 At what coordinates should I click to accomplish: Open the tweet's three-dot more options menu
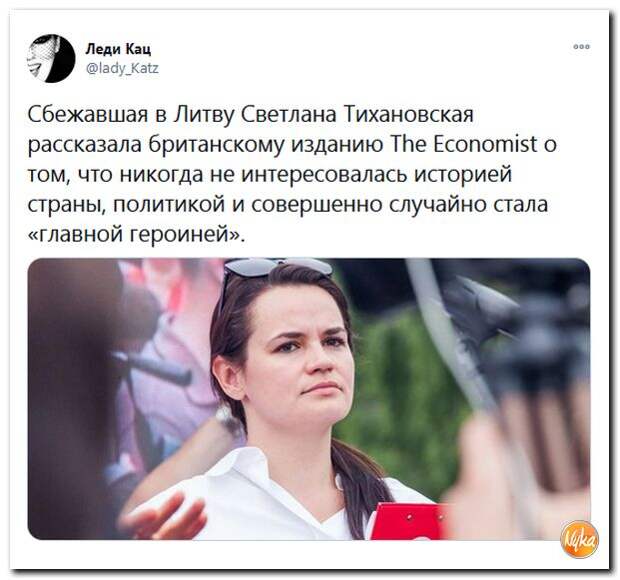pos(582,47)
